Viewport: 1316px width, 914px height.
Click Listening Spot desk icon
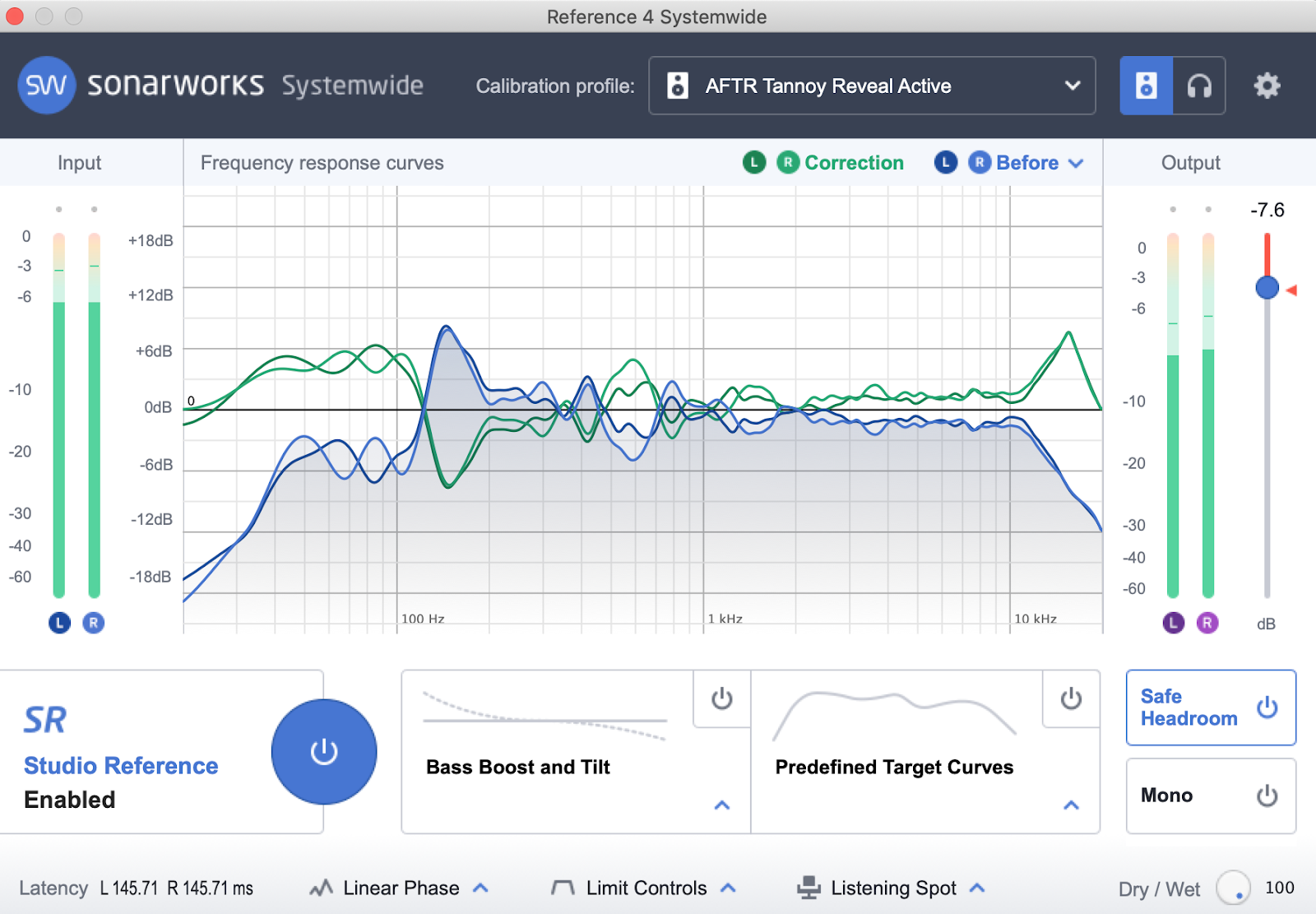click(x=809, y=888)
